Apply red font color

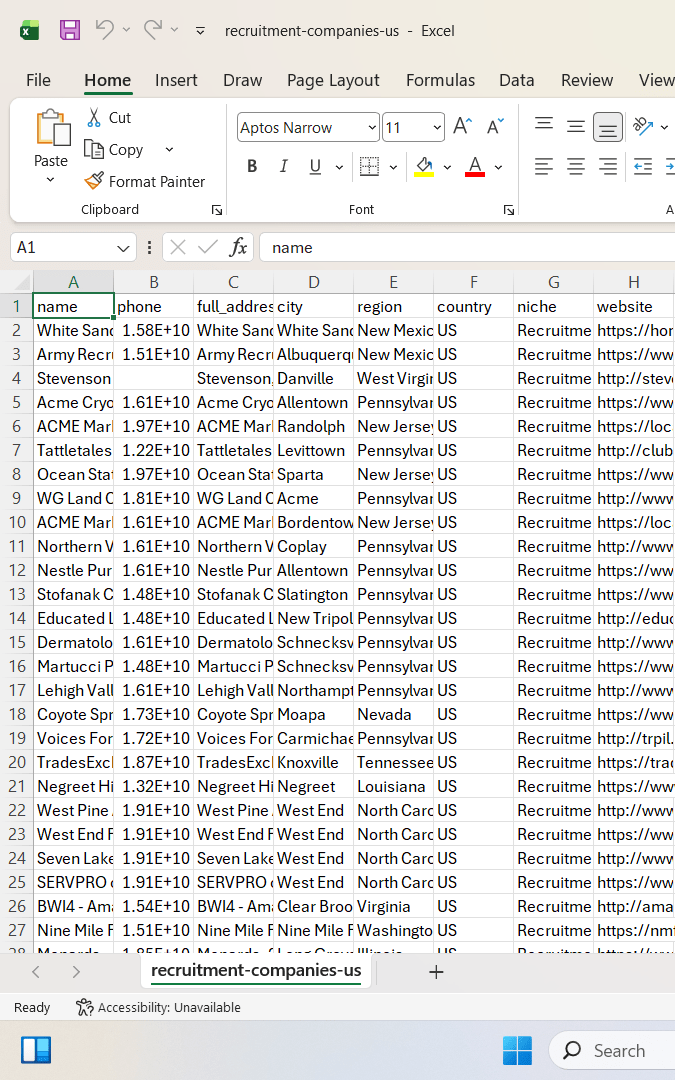coord(475,166)
